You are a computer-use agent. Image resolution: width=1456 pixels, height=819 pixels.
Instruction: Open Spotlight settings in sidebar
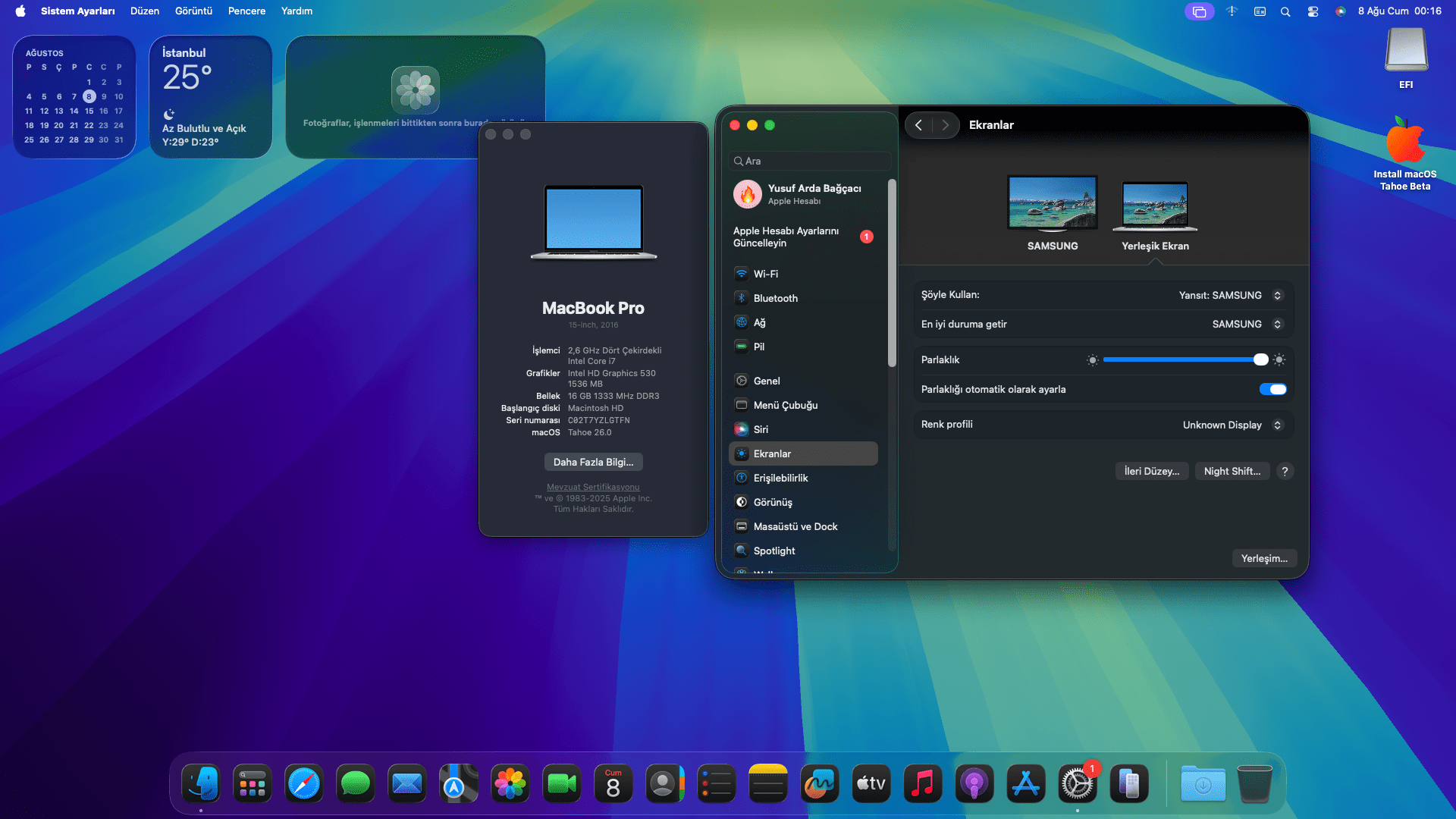click(773, 551)
